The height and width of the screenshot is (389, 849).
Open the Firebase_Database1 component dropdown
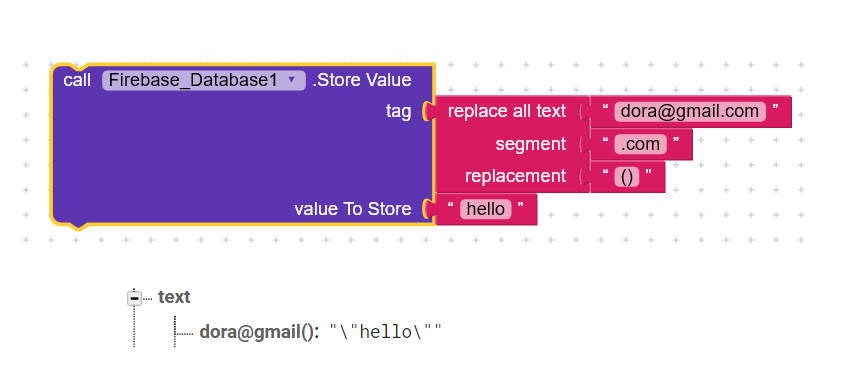point(204,80)
